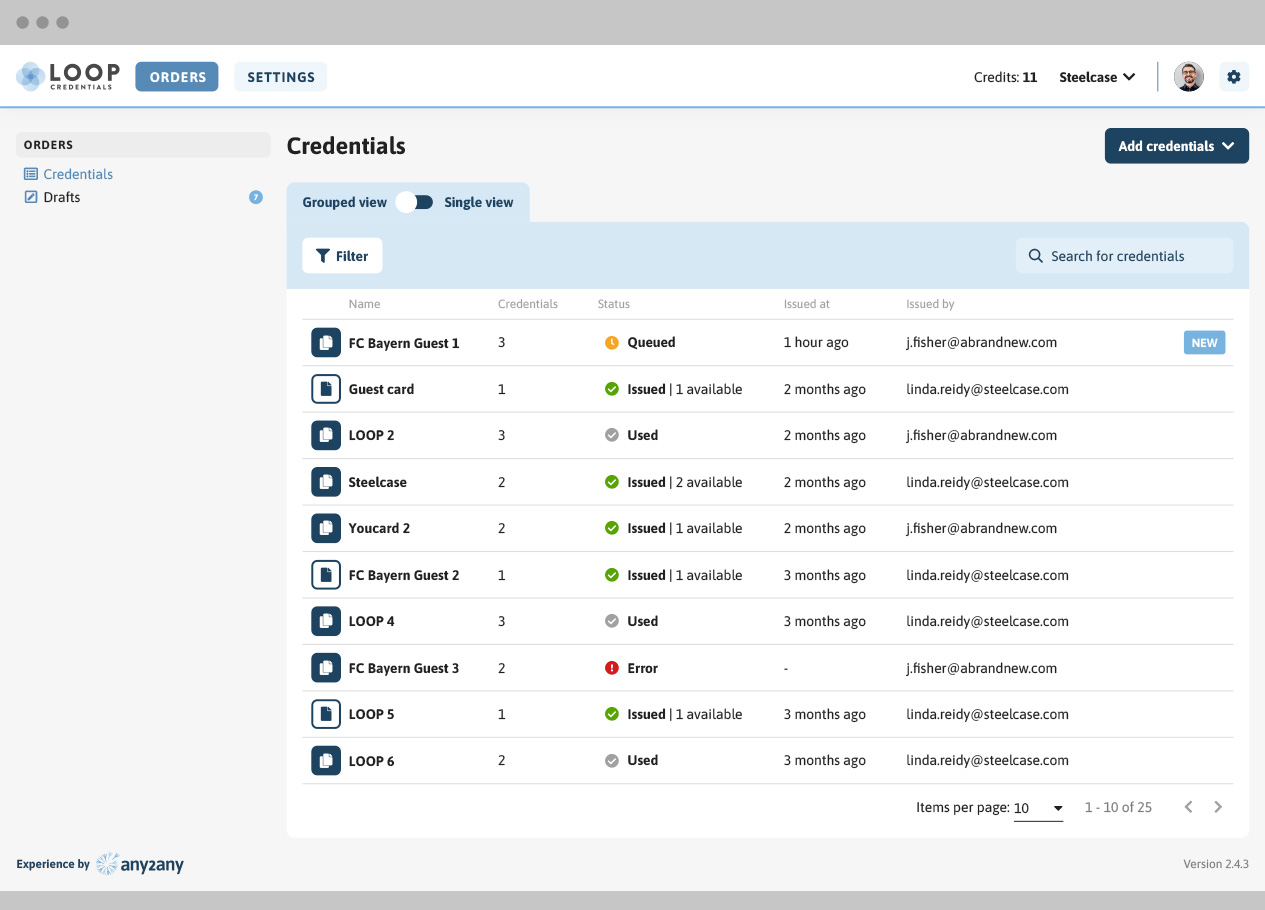The height and width of the screenshot is (910, 1265).
Task: Select the Orders tab
Action: (x=177, y=77)
